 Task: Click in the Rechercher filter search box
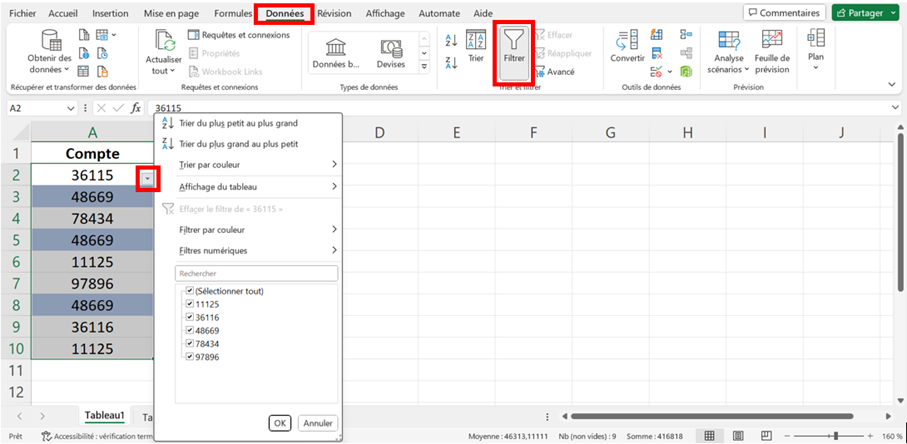click(256, 273)
